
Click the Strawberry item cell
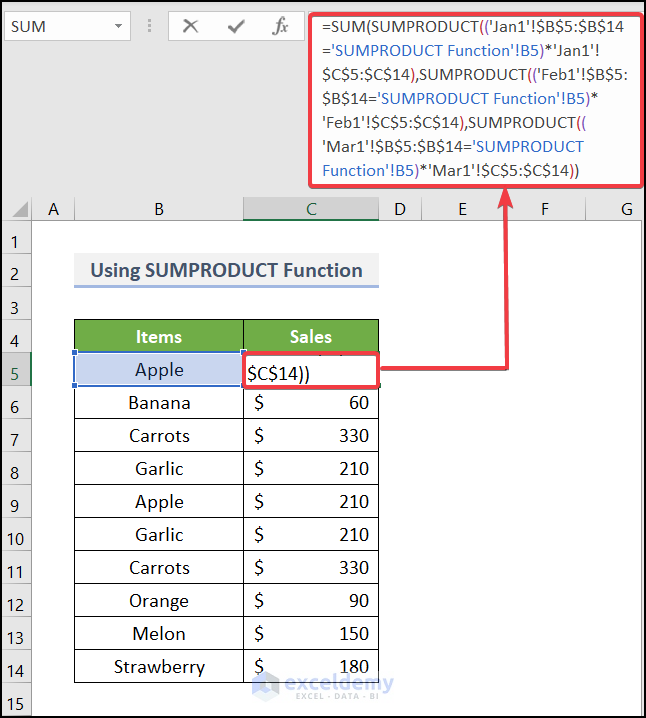click(159, 666)
